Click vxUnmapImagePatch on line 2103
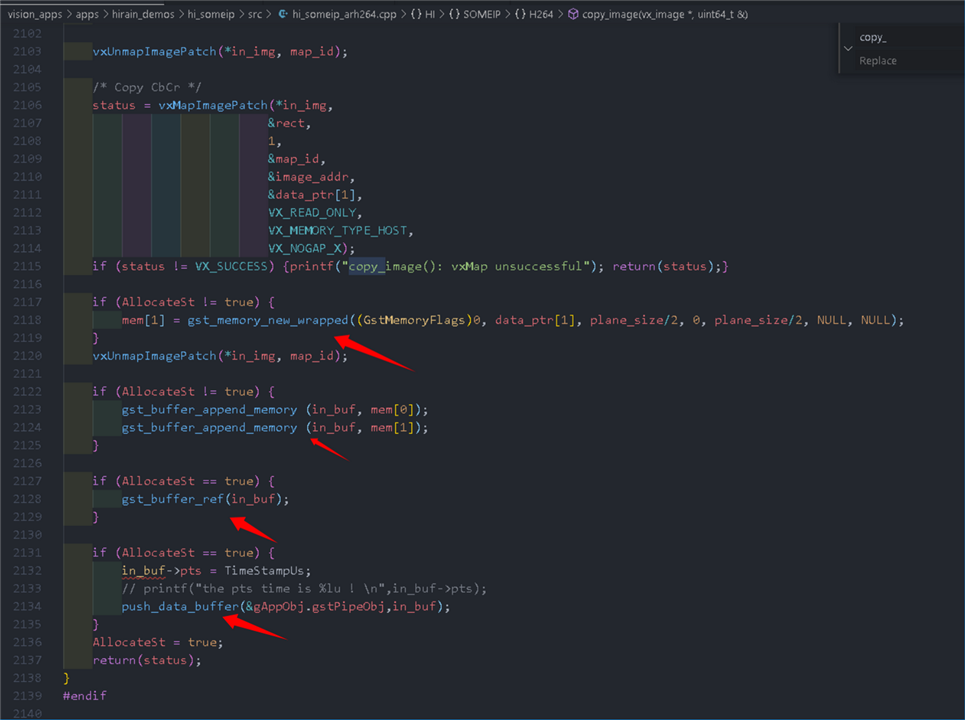The image size is (965, 720). [x=154, y=51]
